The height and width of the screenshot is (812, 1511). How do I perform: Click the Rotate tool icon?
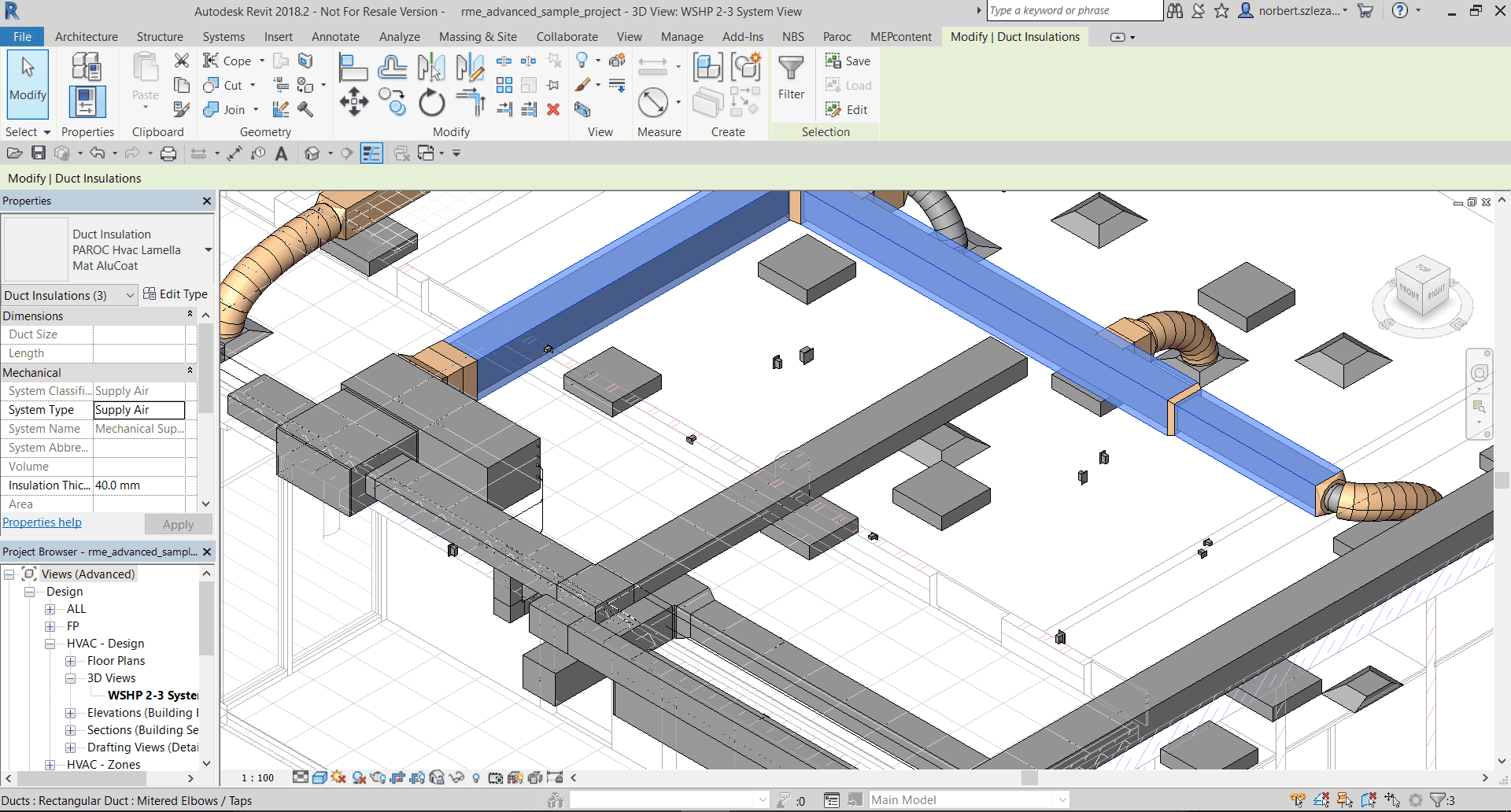click(x=431, y=102)
